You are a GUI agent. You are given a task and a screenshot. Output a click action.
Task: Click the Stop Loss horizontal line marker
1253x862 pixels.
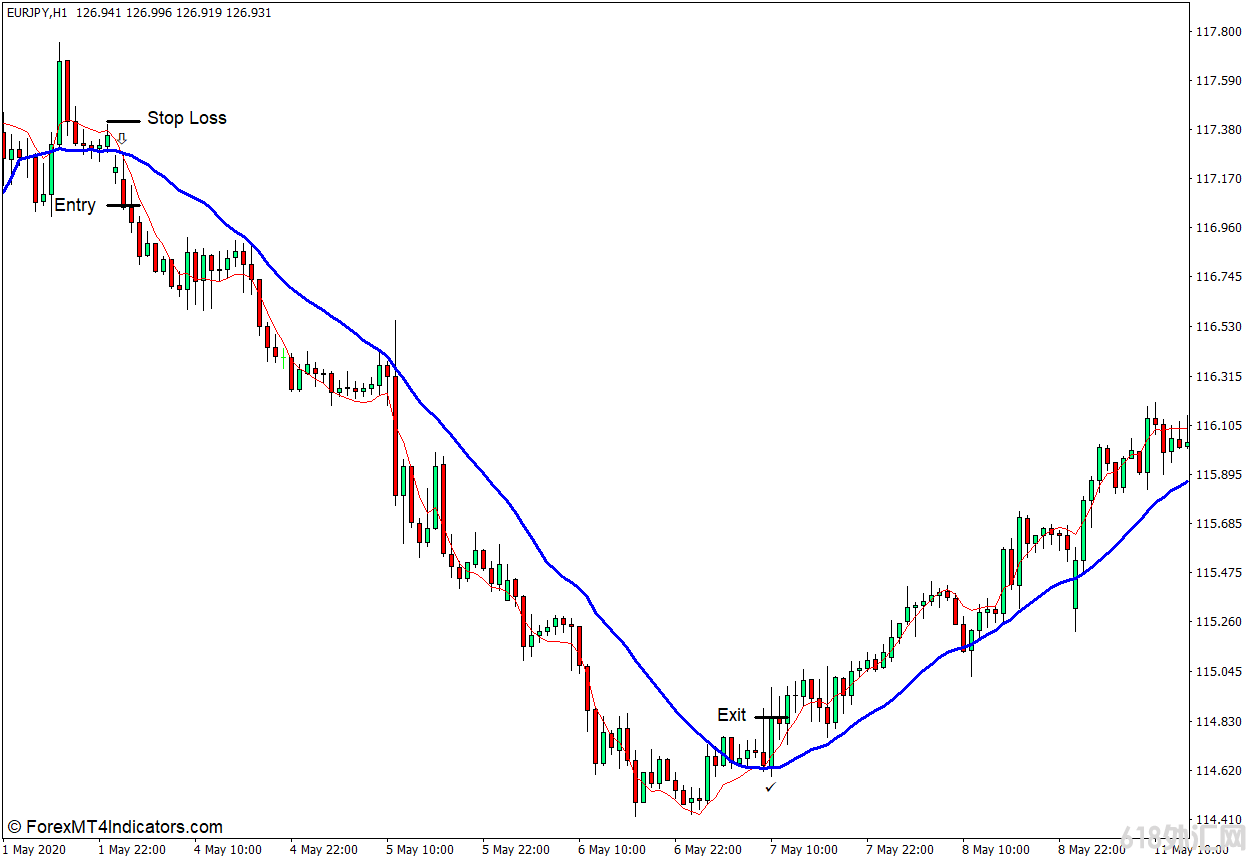(123, 121)
